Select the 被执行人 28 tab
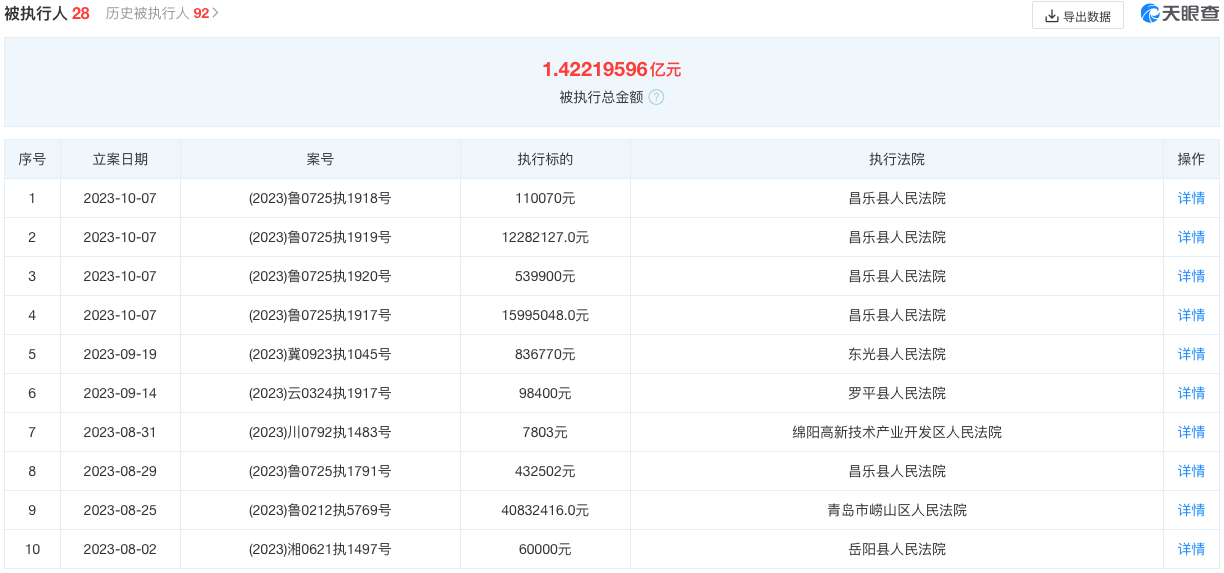Image resolution: width=1224 pixels, height=573 pixels. [47, 14]
